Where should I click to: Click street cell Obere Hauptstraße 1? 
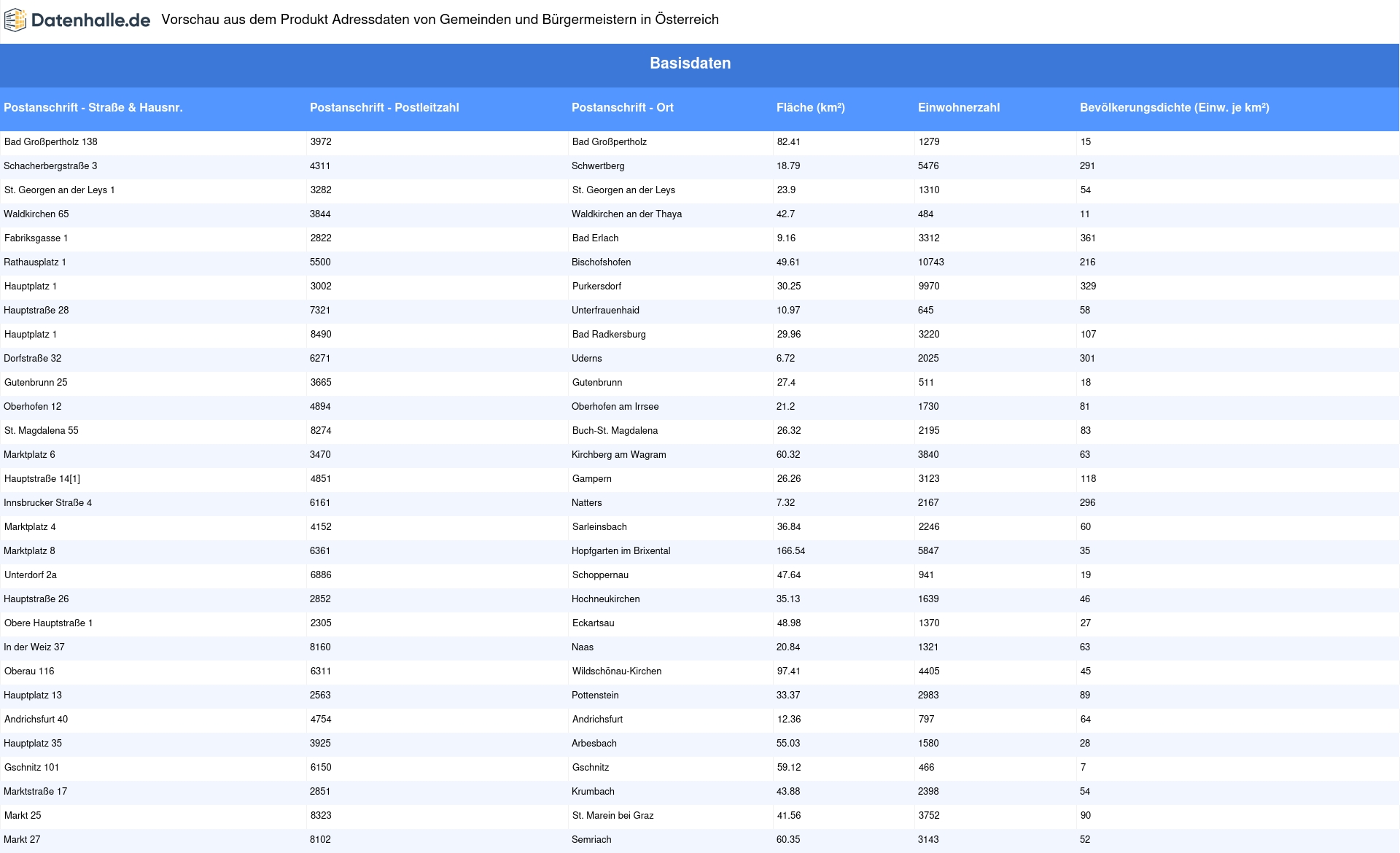(49, 623)
